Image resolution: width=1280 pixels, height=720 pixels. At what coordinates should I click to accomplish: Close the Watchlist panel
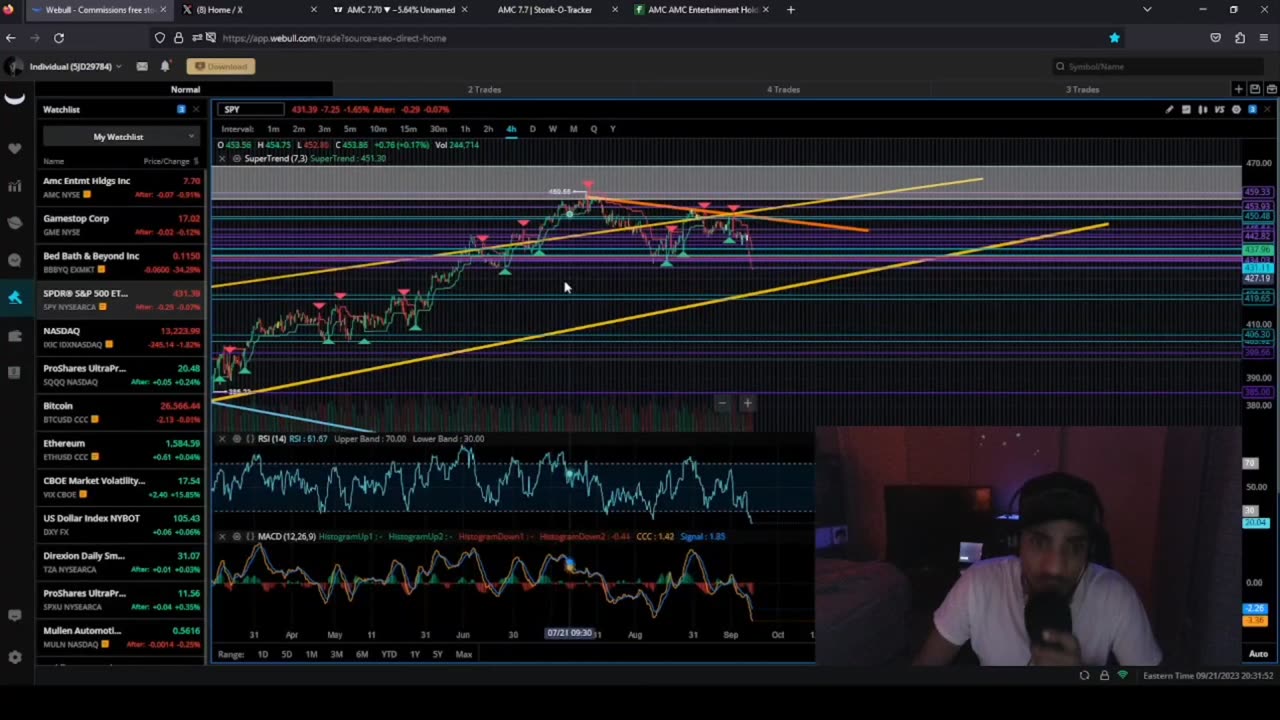(196, 109)
